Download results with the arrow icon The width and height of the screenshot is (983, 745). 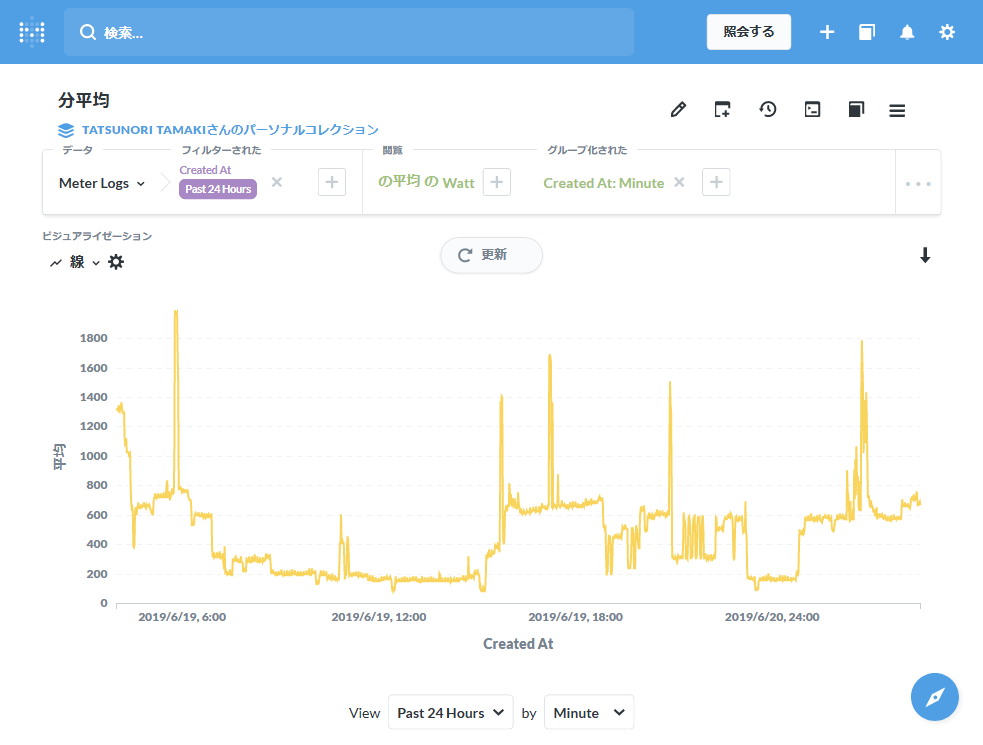point(925,255)
